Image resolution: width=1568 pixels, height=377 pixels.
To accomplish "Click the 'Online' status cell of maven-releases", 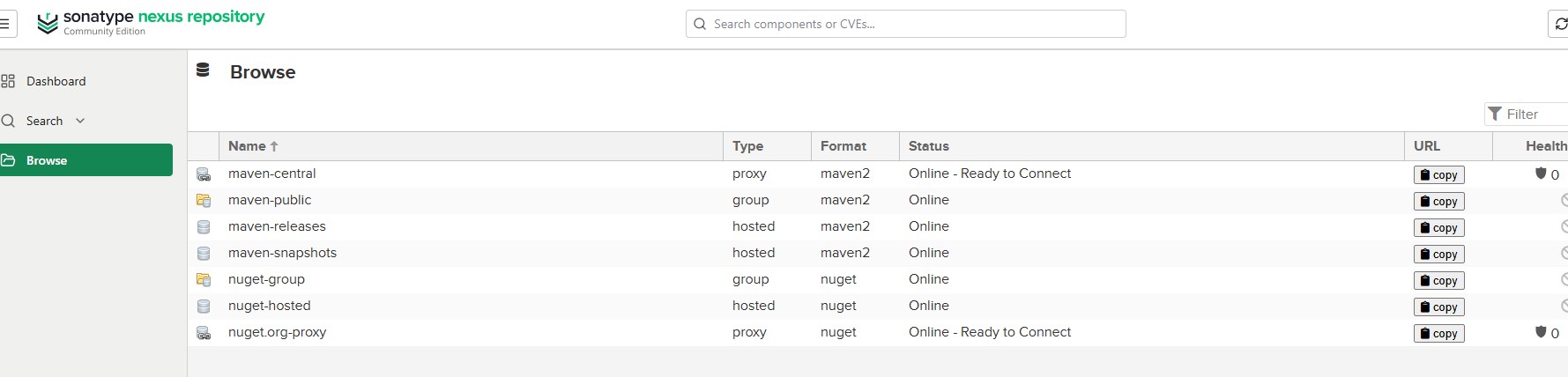I will point(929,226).
